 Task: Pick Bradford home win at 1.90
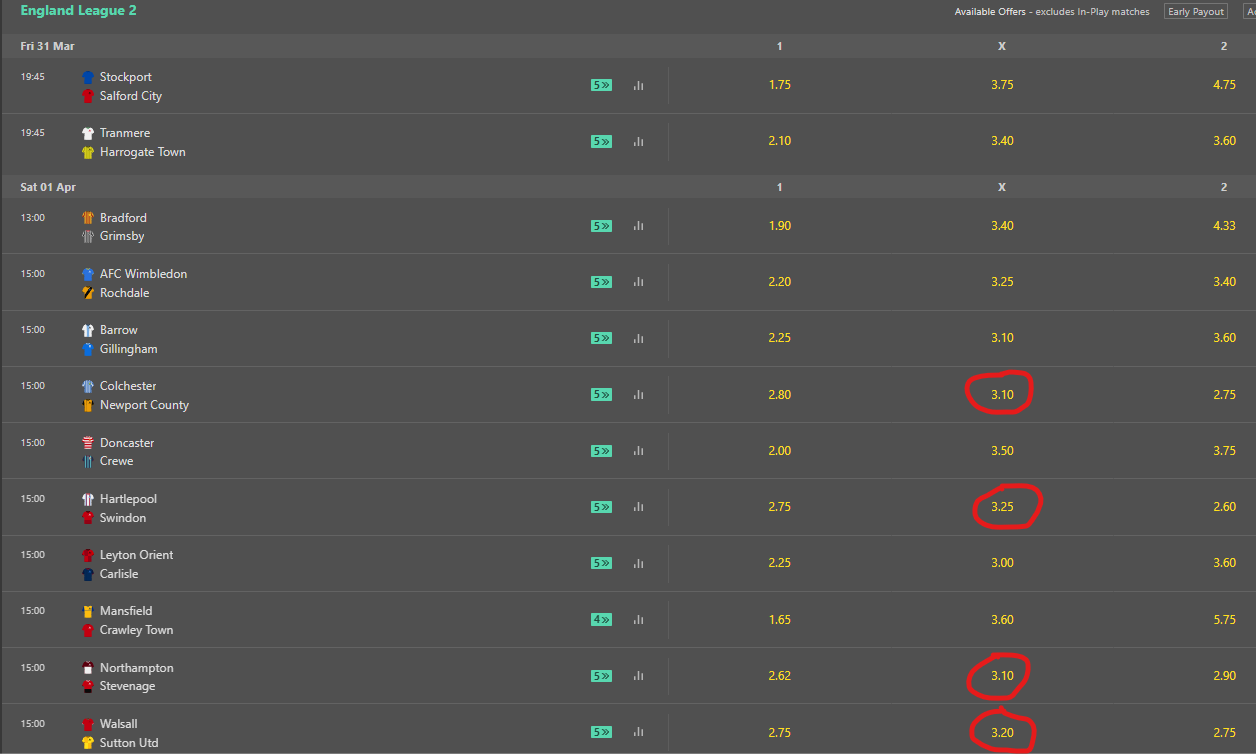coord(780,226)
